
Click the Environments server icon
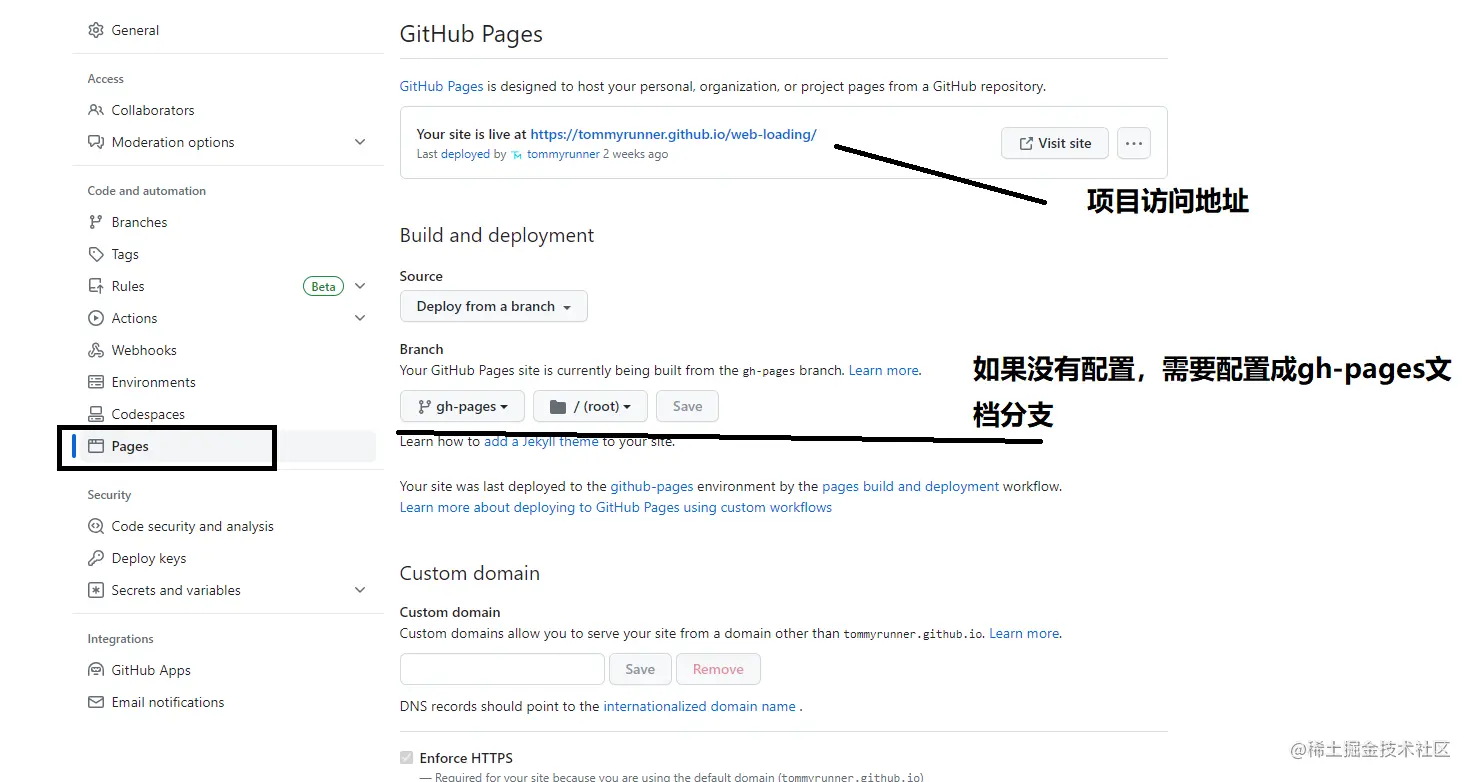pos(96,382)
